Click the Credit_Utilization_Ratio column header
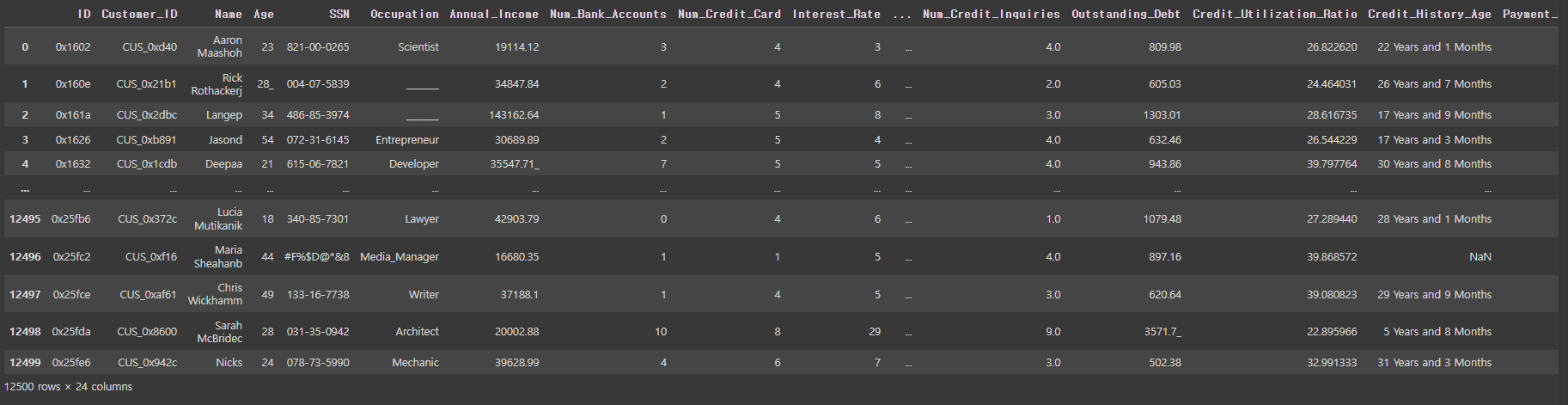The height and width of the screenshot is (405, 1568). pos(1275,15)
